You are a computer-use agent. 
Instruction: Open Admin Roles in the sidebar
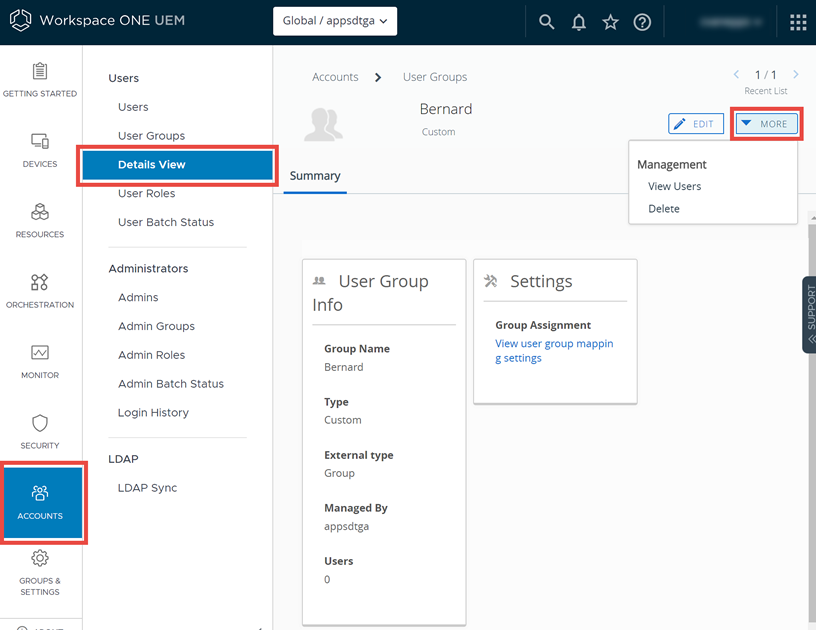click(x=151, y=355)
